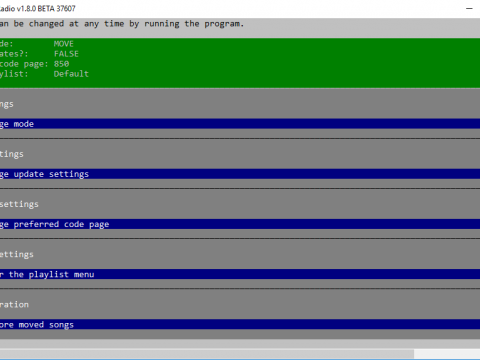Click the text 'changed at any time by running the program'
Image resolution: width=480 pixels, height=360 pixels.
coord(136,24)
